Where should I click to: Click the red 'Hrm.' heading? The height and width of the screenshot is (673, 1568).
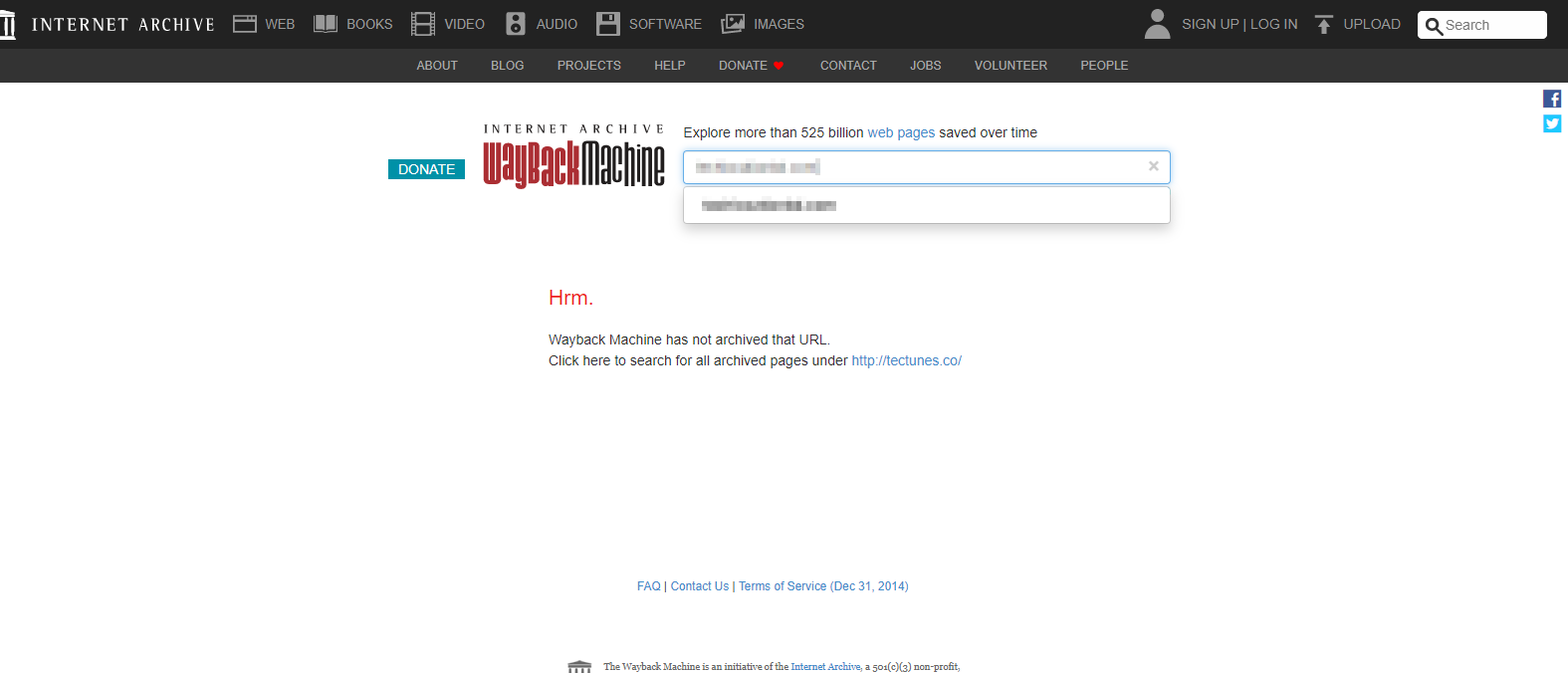570,298
